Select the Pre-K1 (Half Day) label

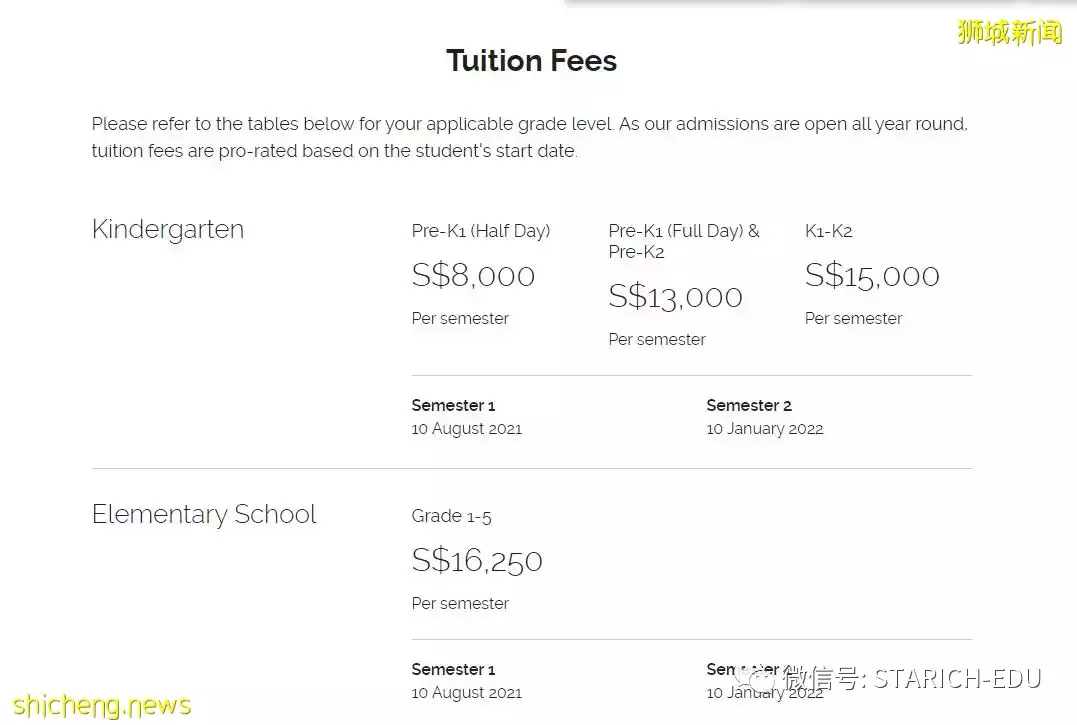481,231
